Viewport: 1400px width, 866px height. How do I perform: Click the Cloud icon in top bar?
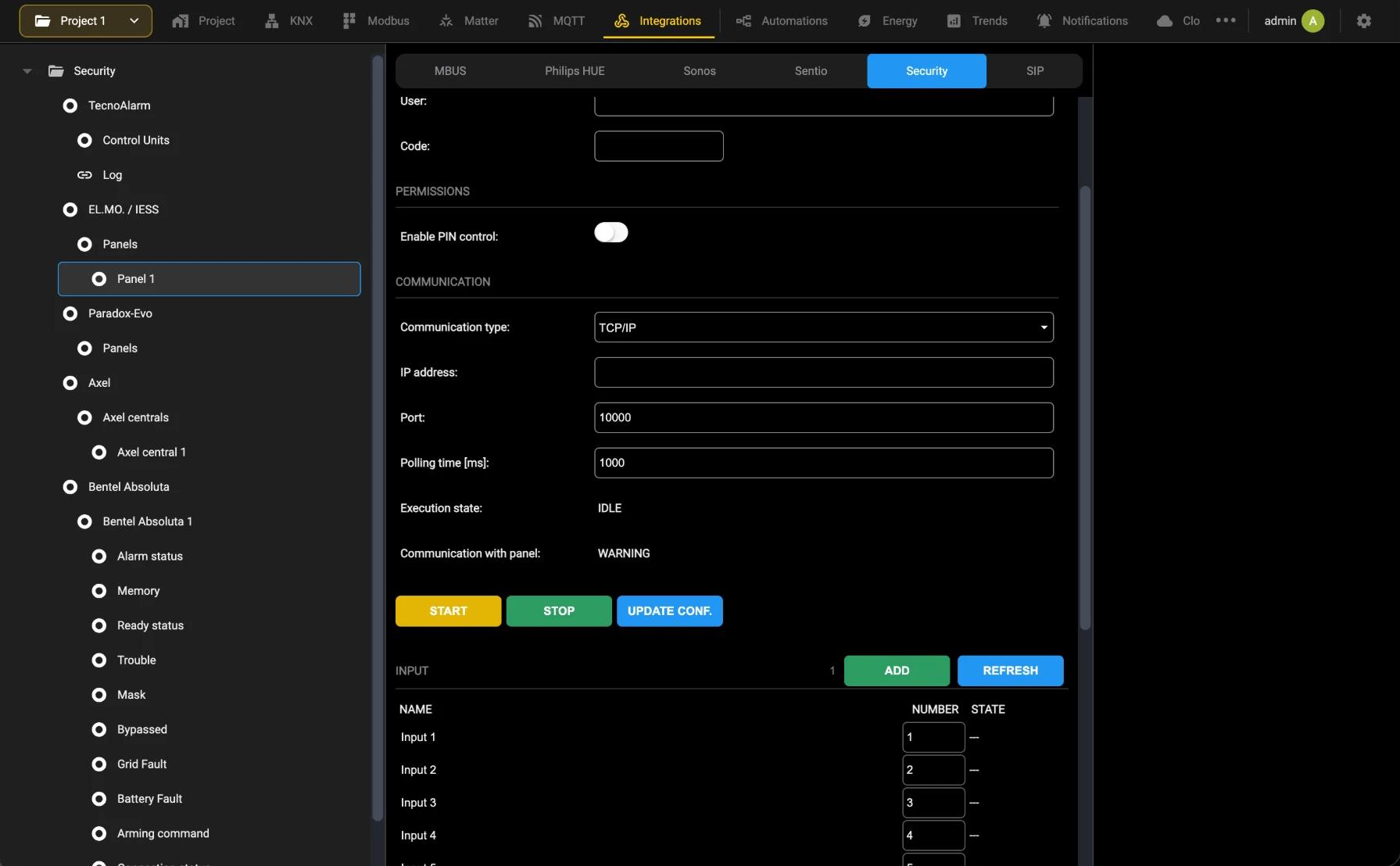click(x=1165, y=21)
